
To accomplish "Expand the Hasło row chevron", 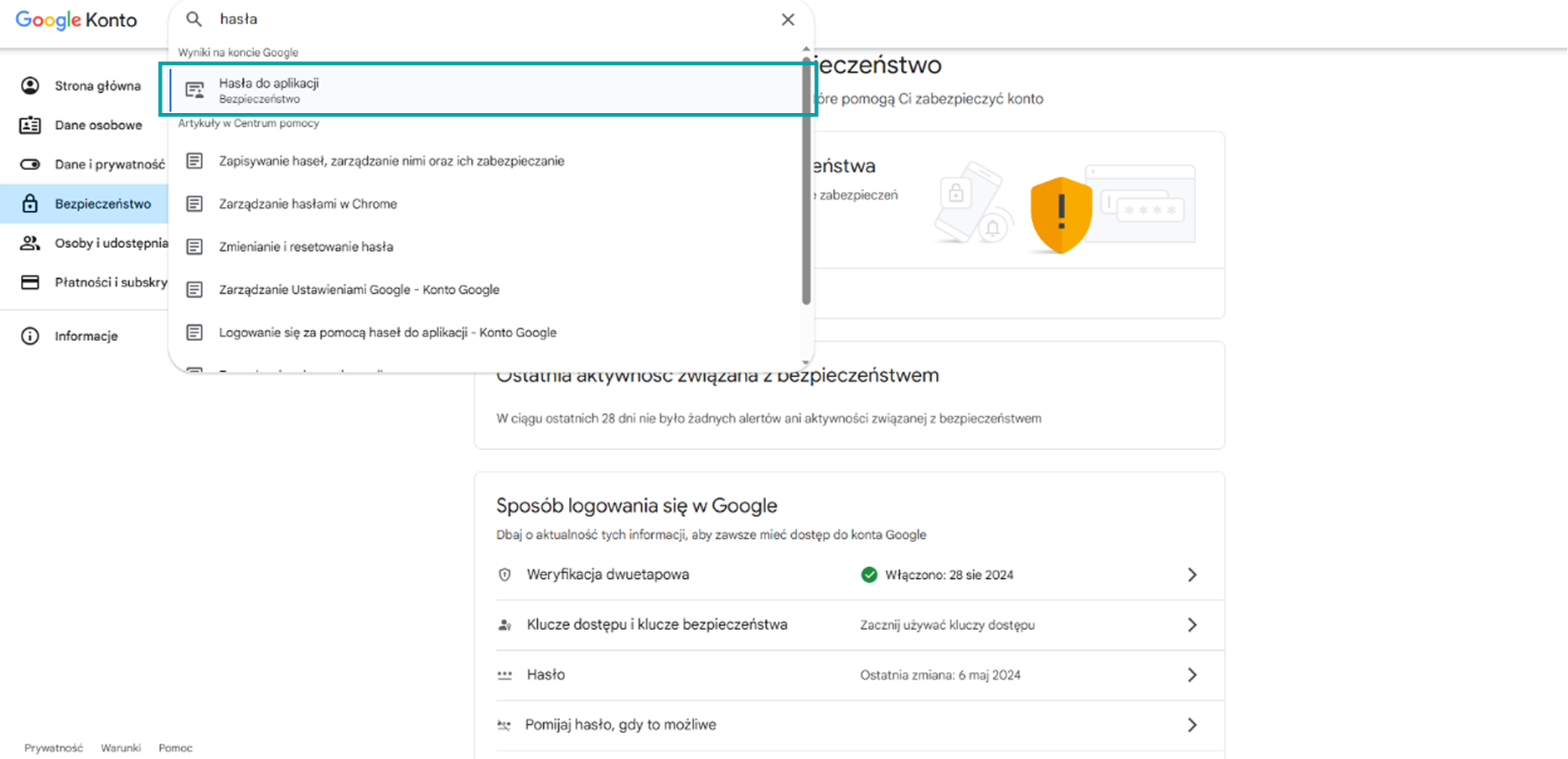I will tap(1193, 674).
